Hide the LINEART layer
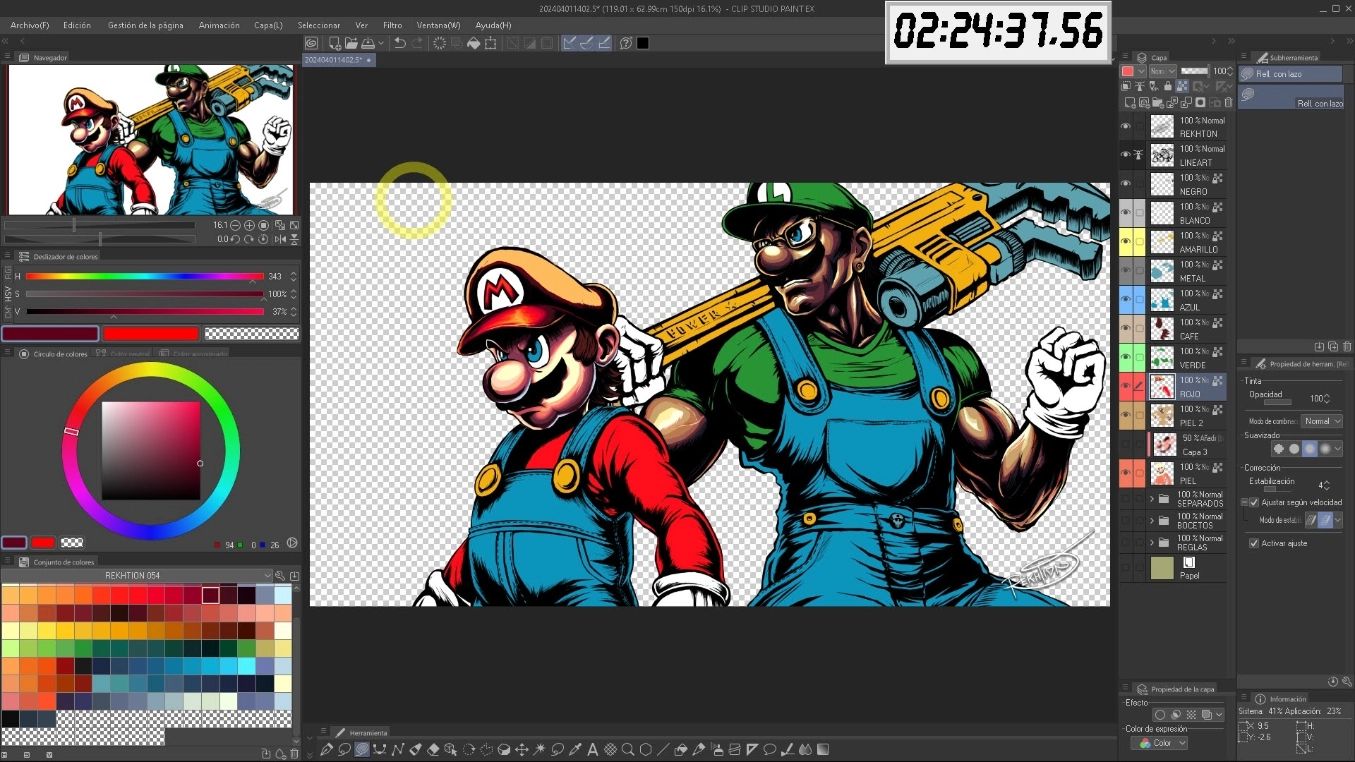 (1125, 155)
